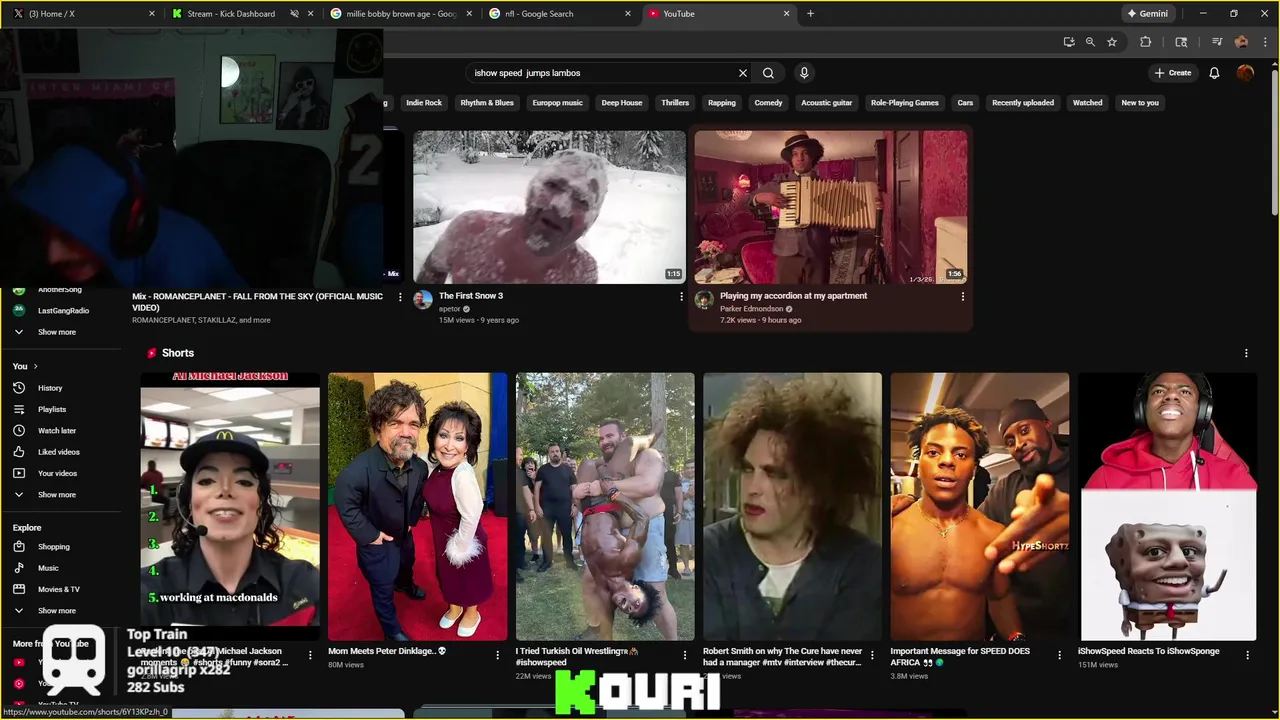The width and height of the screenshot is (1280, 720).
Task: Click the magnifier search button
Action: tap(768, 73)
